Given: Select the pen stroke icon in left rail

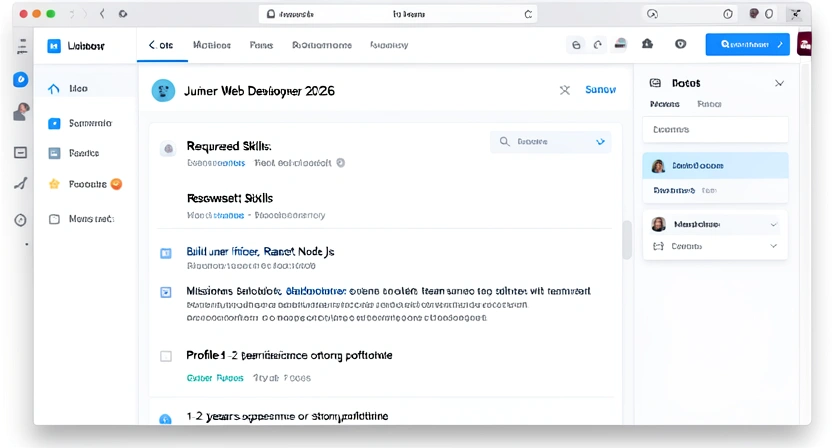Looking at the screenshot, I should pos(21,184).
